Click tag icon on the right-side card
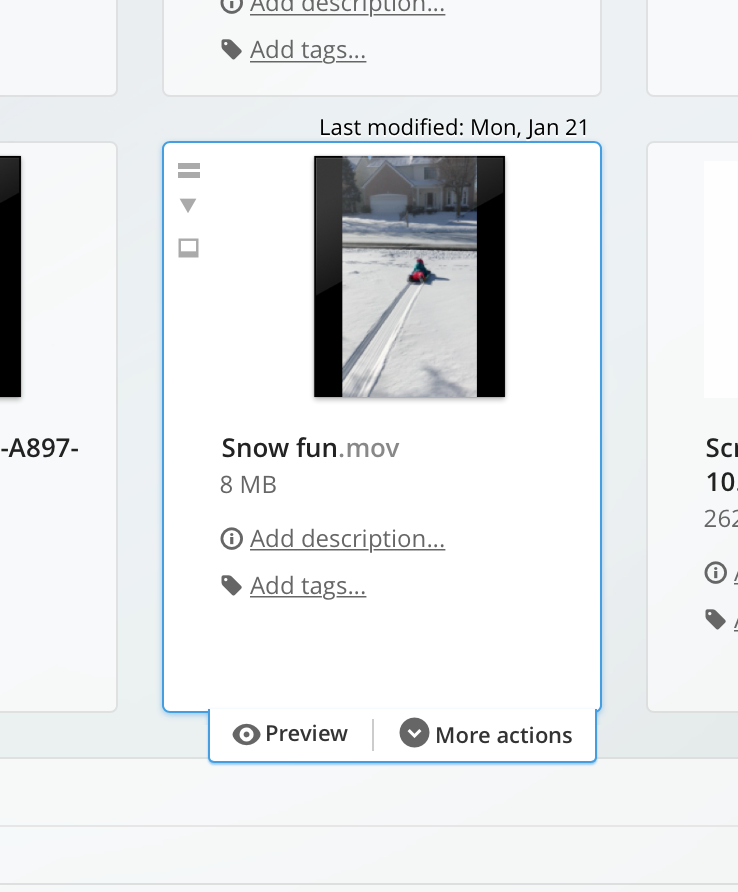This screenshot has width=738, height=892. 715,620
